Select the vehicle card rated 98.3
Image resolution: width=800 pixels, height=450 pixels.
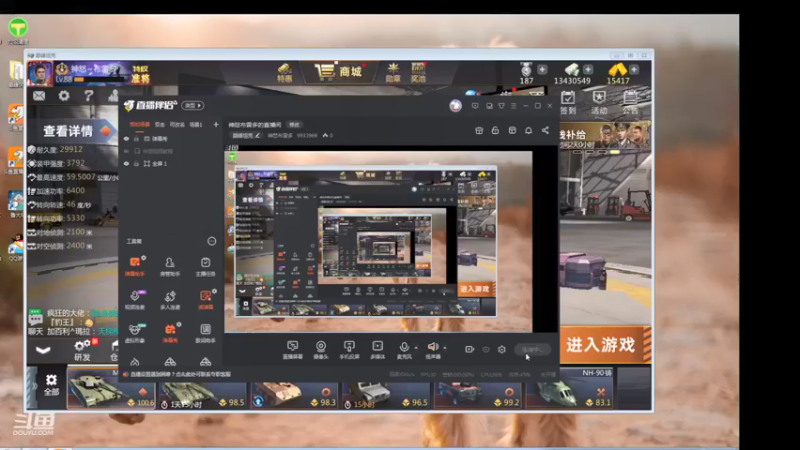294,395
